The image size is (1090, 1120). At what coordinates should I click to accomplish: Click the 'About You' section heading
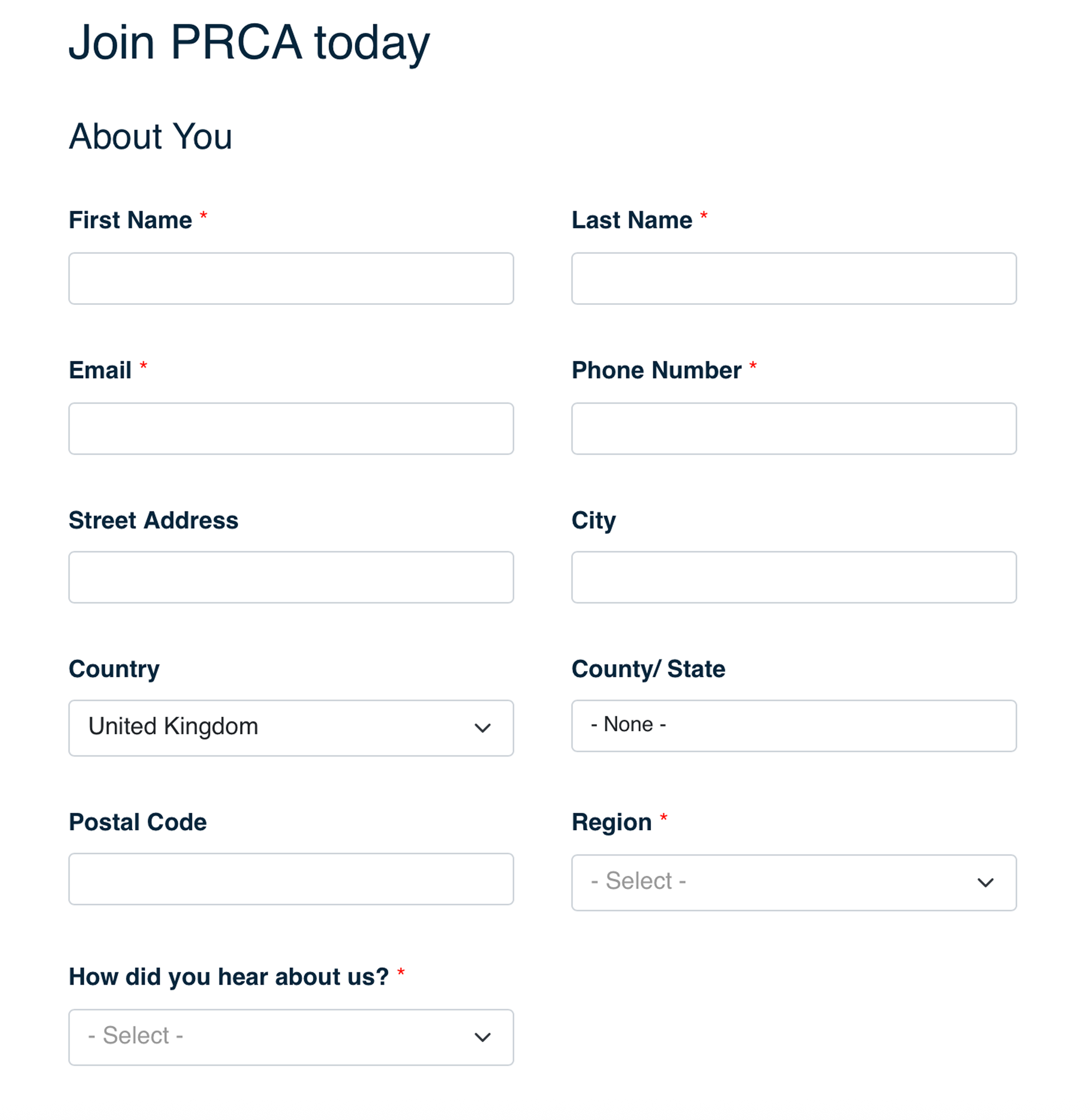151,137
